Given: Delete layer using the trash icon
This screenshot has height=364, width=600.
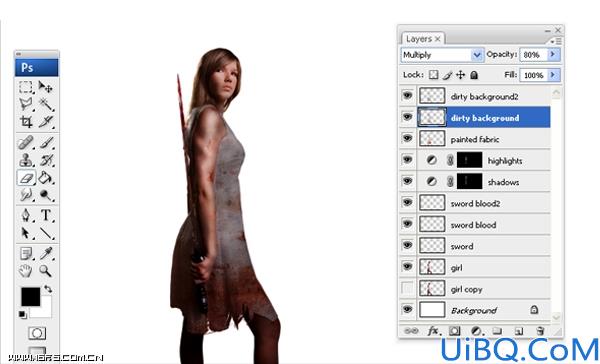Looking at the screenshot, I should click(x=540, y=331).
